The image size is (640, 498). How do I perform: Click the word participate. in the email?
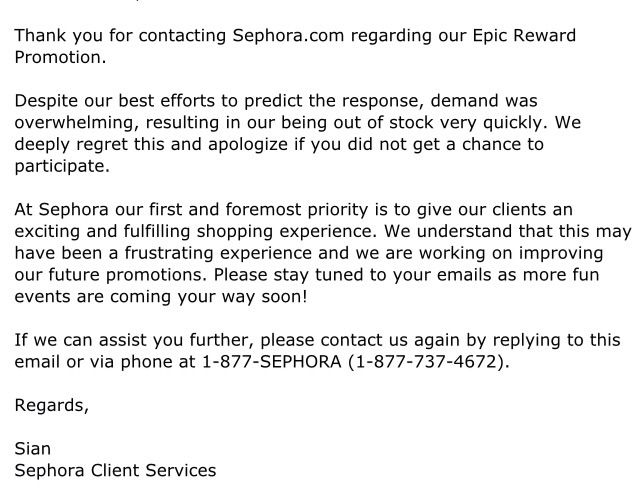coord(62,167)
